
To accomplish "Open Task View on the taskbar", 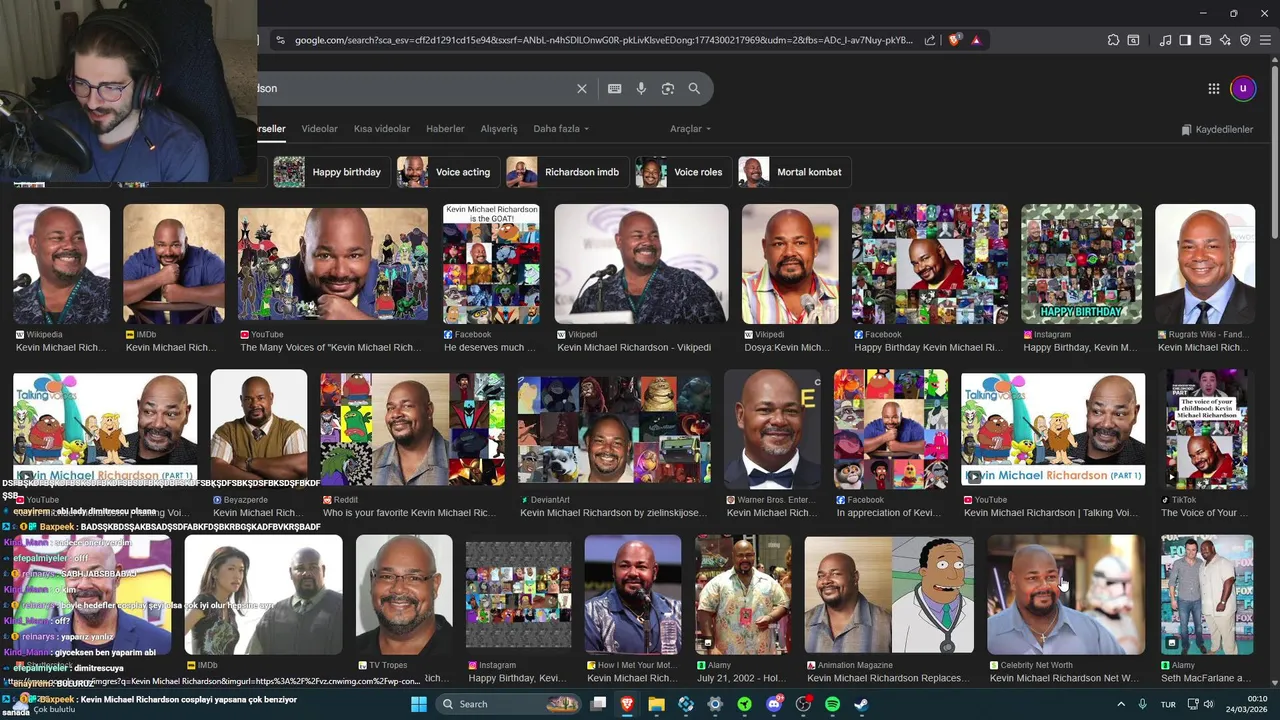I will coord(598,704).
